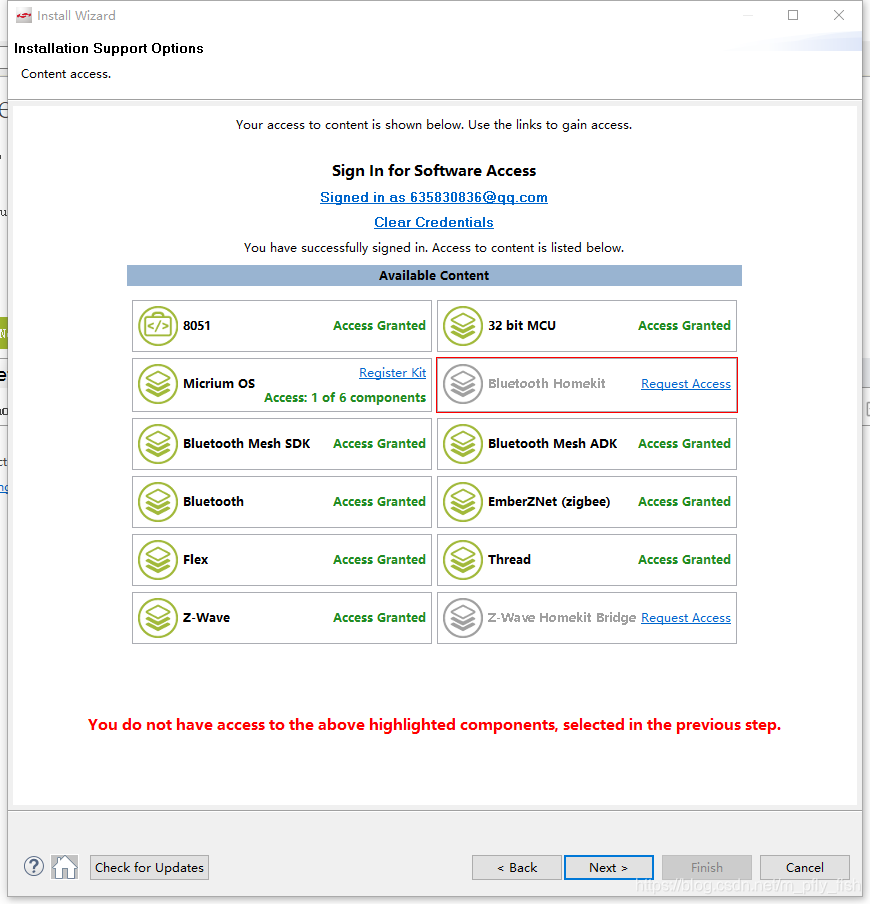
Task: Click the Bluetooth Mesh SDK icon
Action: (x=158, y=444)
